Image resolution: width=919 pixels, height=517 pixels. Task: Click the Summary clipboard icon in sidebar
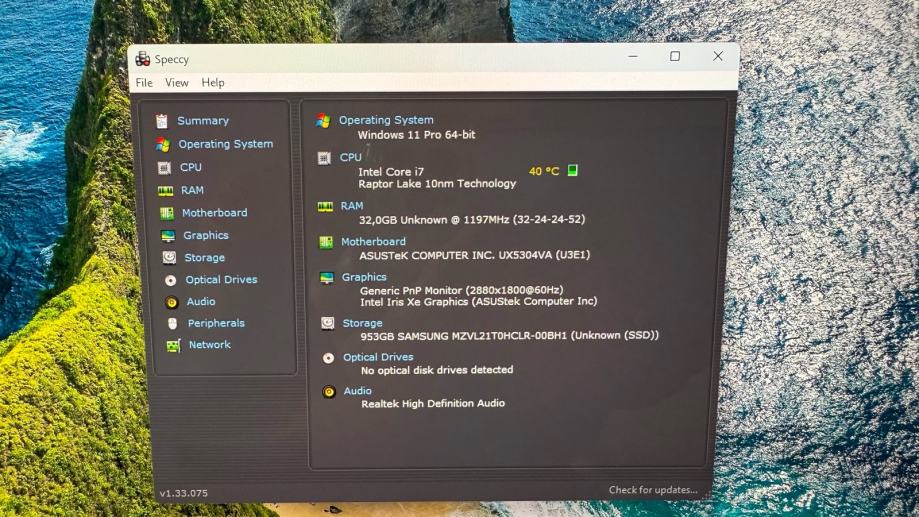tap(162, 121)
